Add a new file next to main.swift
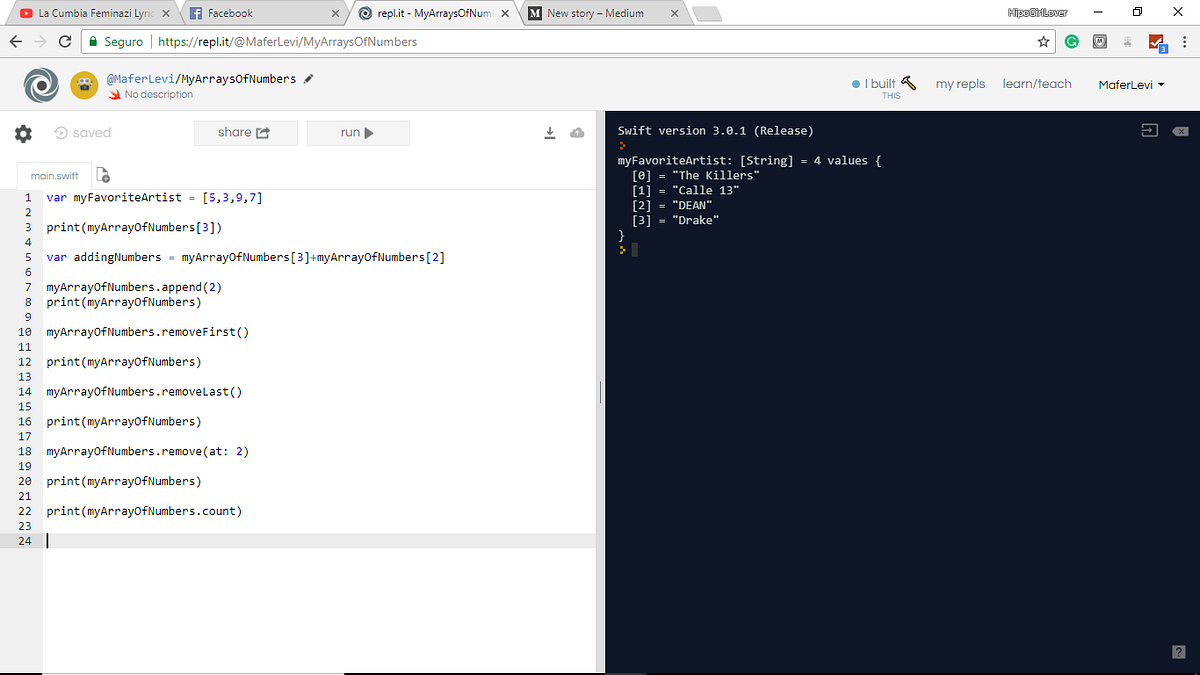 102,175
